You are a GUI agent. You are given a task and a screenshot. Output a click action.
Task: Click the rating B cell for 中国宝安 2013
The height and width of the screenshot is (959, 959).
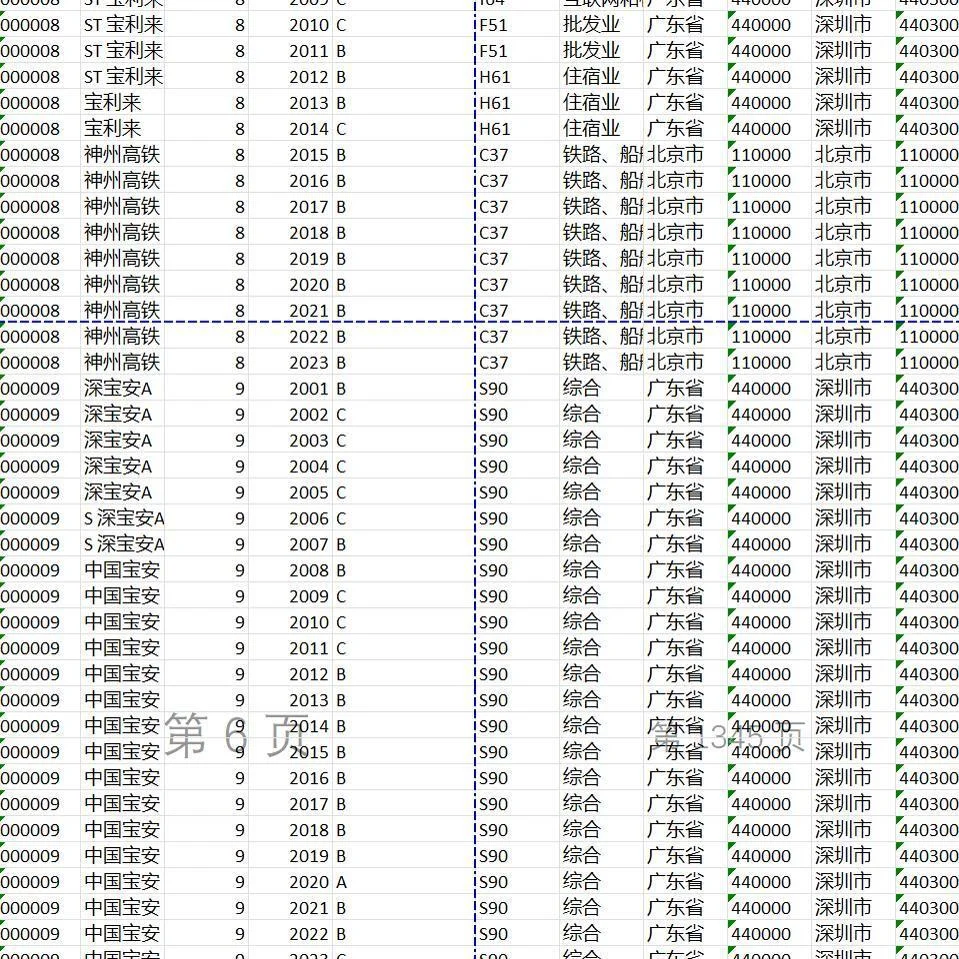[404, 700]
